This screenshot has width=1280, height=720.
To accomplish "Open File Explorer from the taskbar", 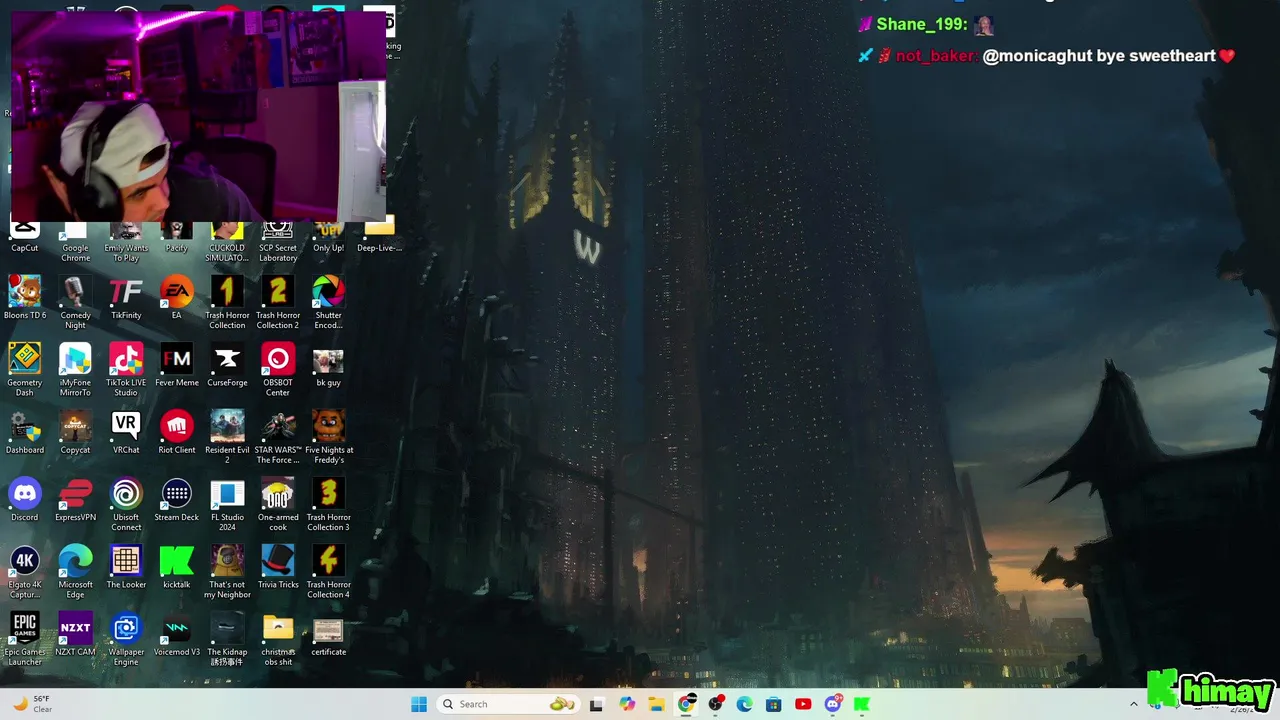I will point(656,704).
